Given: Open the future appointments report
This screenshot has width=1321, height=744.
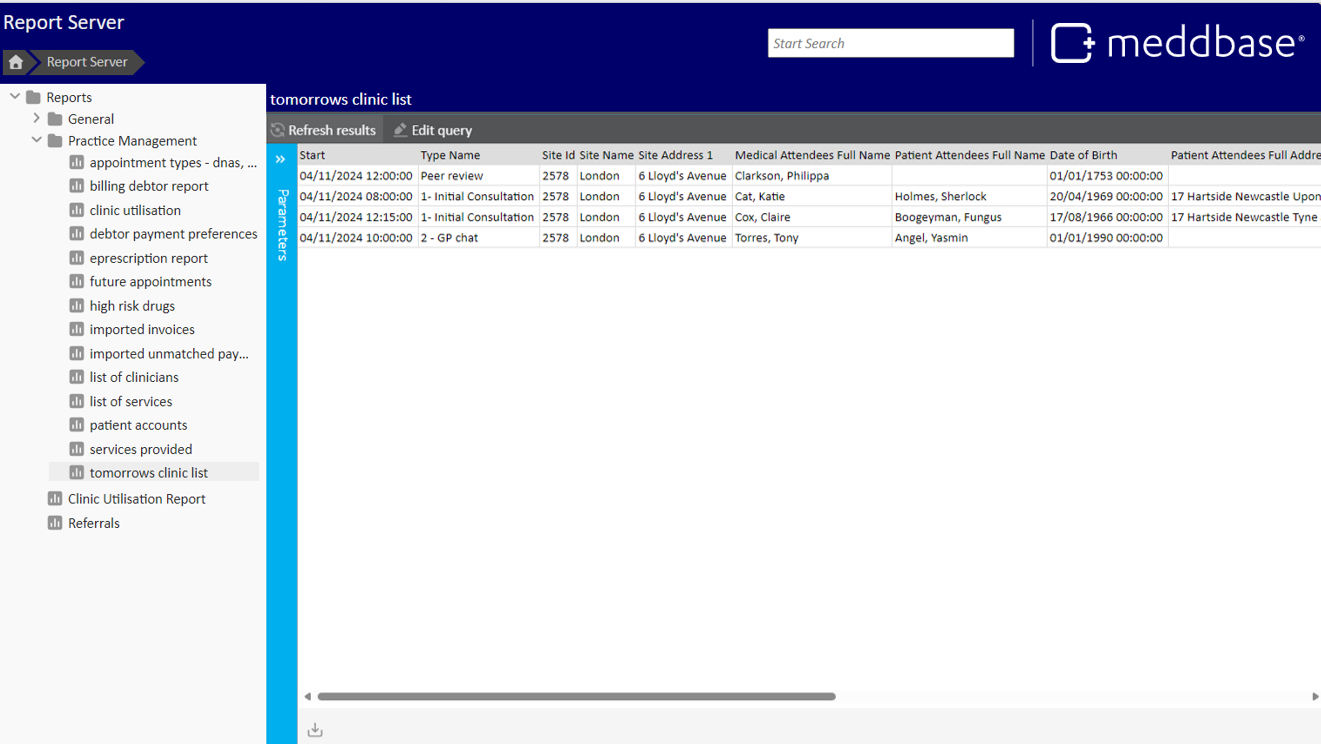Looking at the screenshot, I should (x=150, y=282).
